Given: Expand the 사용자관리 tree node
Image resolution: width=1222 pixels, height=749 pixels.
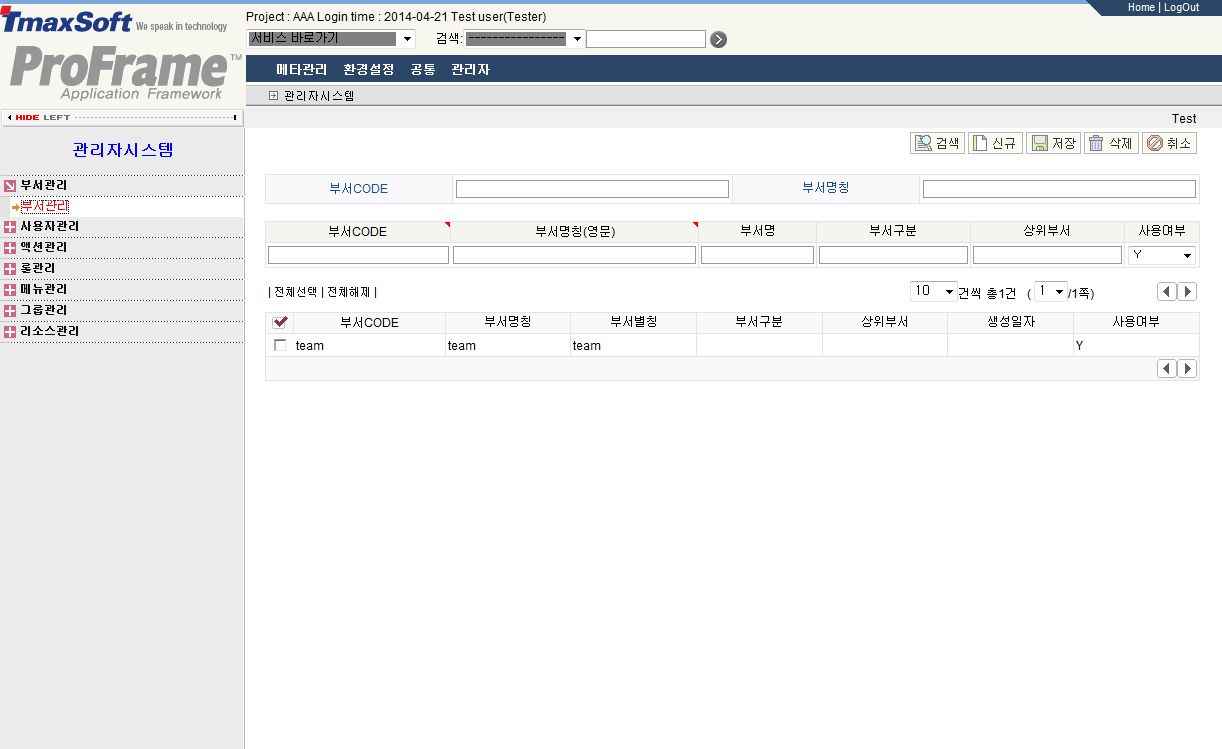Looking at the screenshot, I should click(10, 225).
